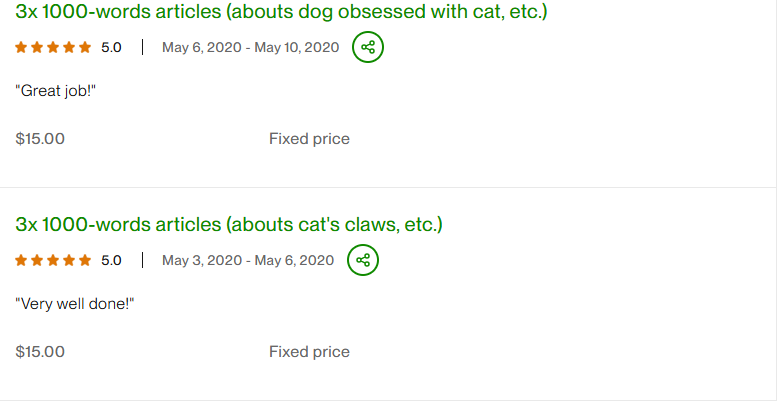Open the dog obsessed with cat articles job

pyautogui.click(x=281, y=12)
